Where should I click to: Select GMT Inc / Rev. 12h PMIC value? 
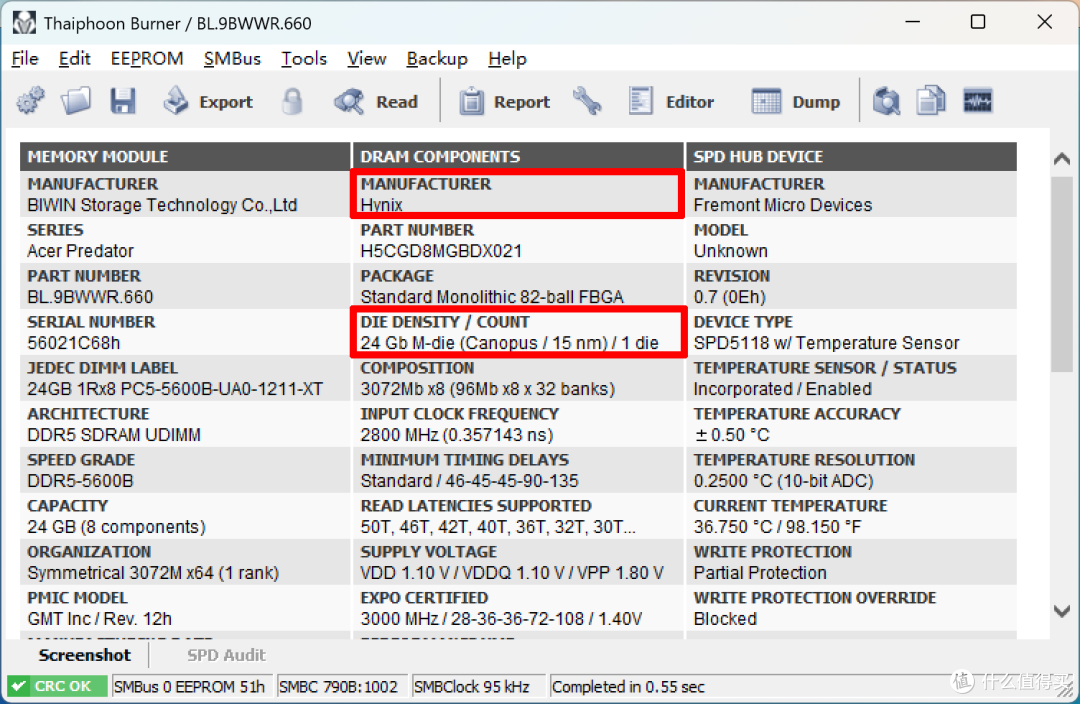point(99,619)
